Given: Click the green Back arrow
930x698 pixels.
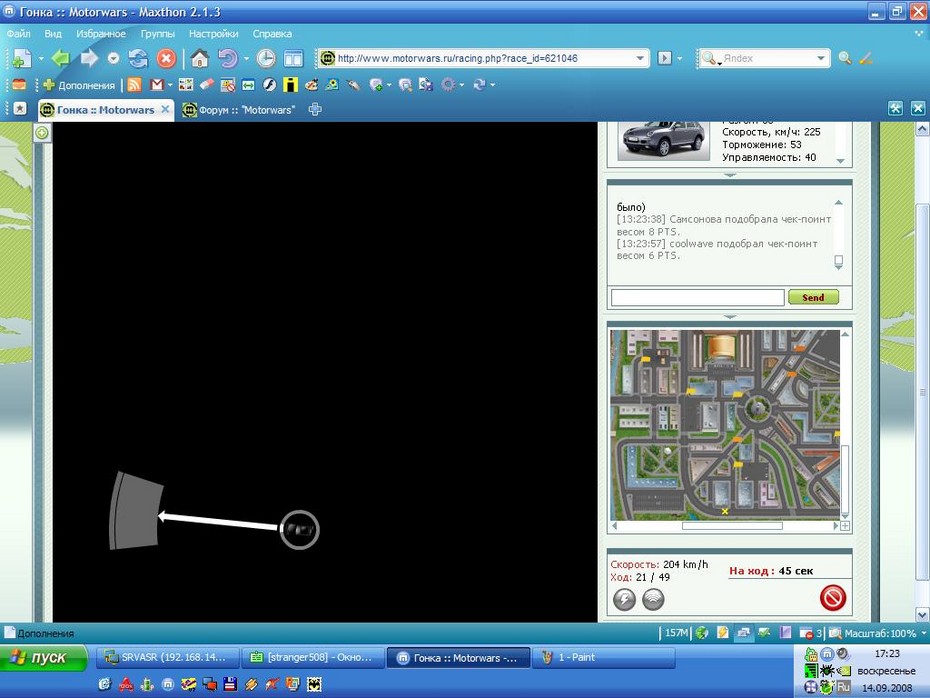Looking at the screenshot, I should pyautogui.click(x=60, y=58).
